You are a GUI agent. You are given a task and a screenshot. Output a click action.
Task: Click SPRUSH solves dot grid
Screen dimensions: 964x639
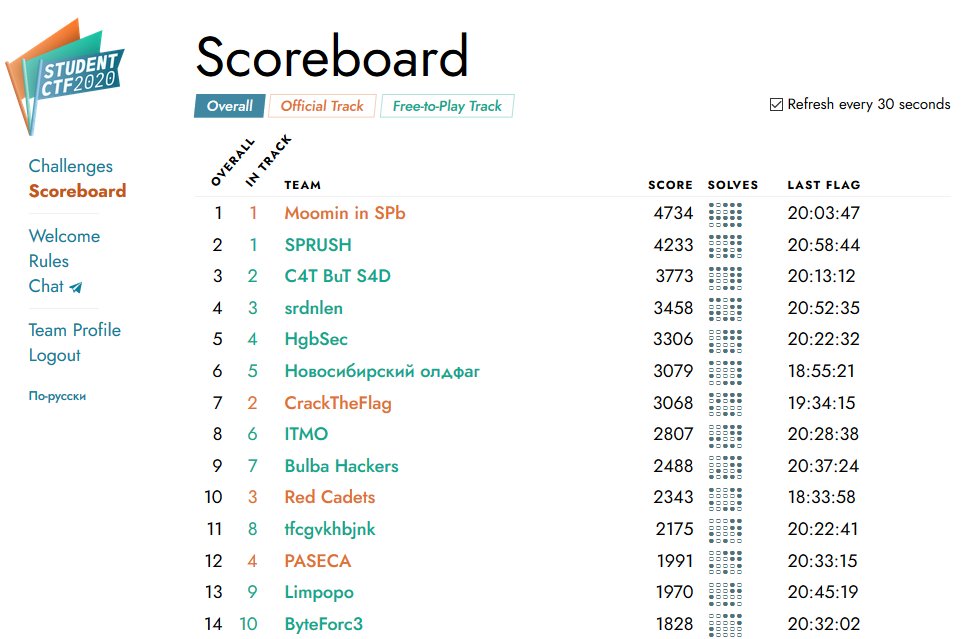725,246
